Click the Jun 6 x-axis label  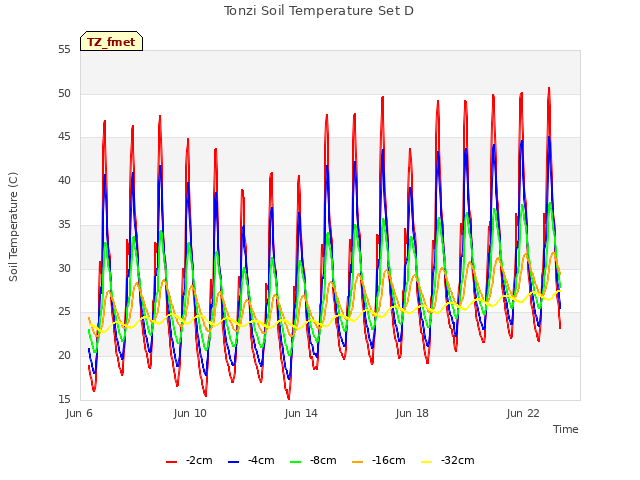coord(79,413)
